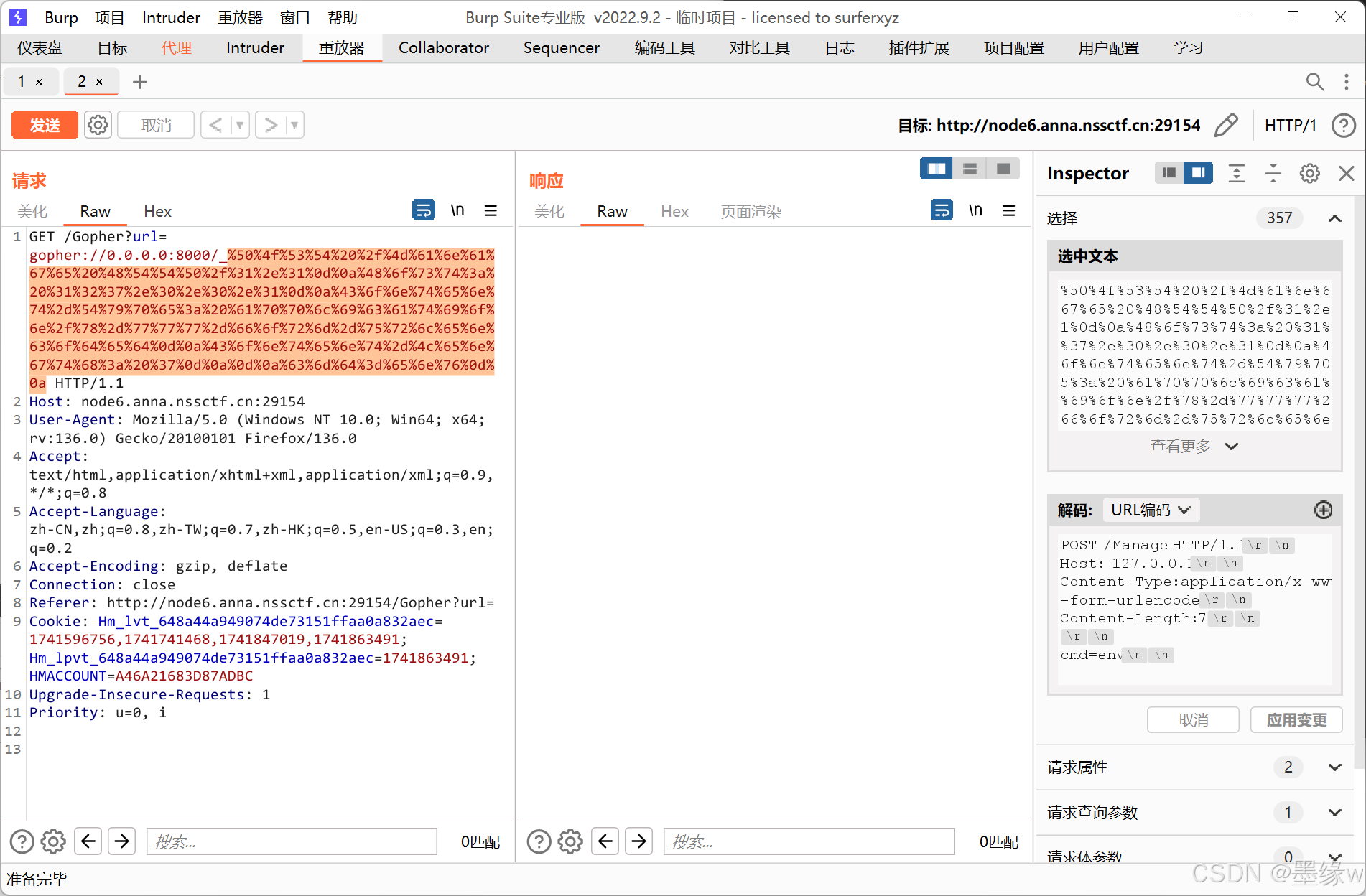Click 查看更多 to show more selected text
The height and width of the screenshot is (896, 1366).
[1194, 447]
